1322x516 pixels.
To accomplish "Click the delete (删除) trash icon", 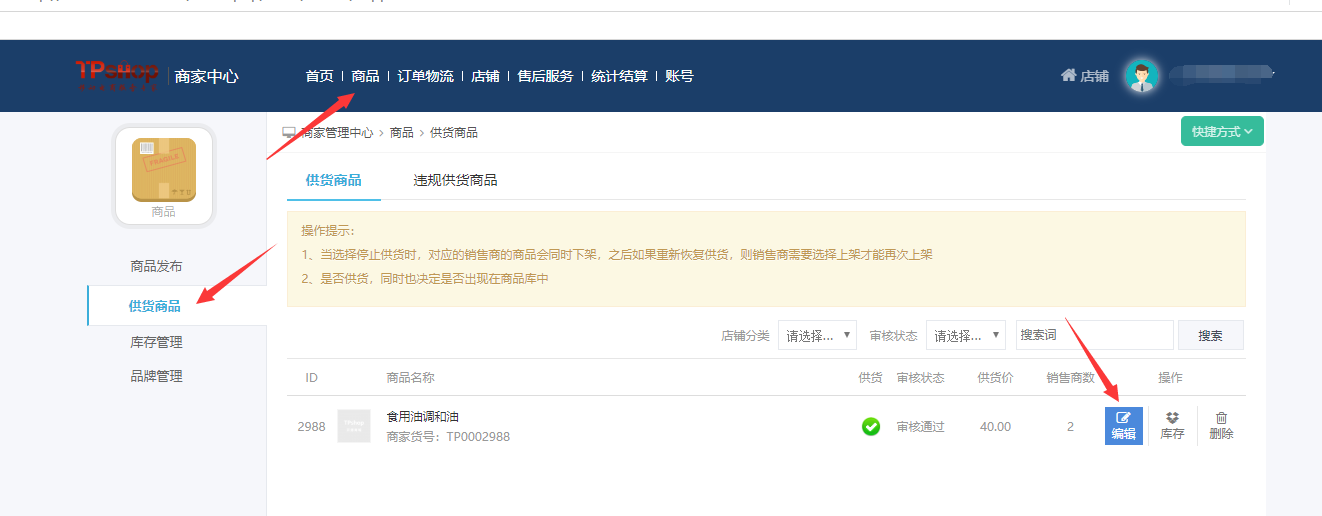I will (x=1221, y=426).
